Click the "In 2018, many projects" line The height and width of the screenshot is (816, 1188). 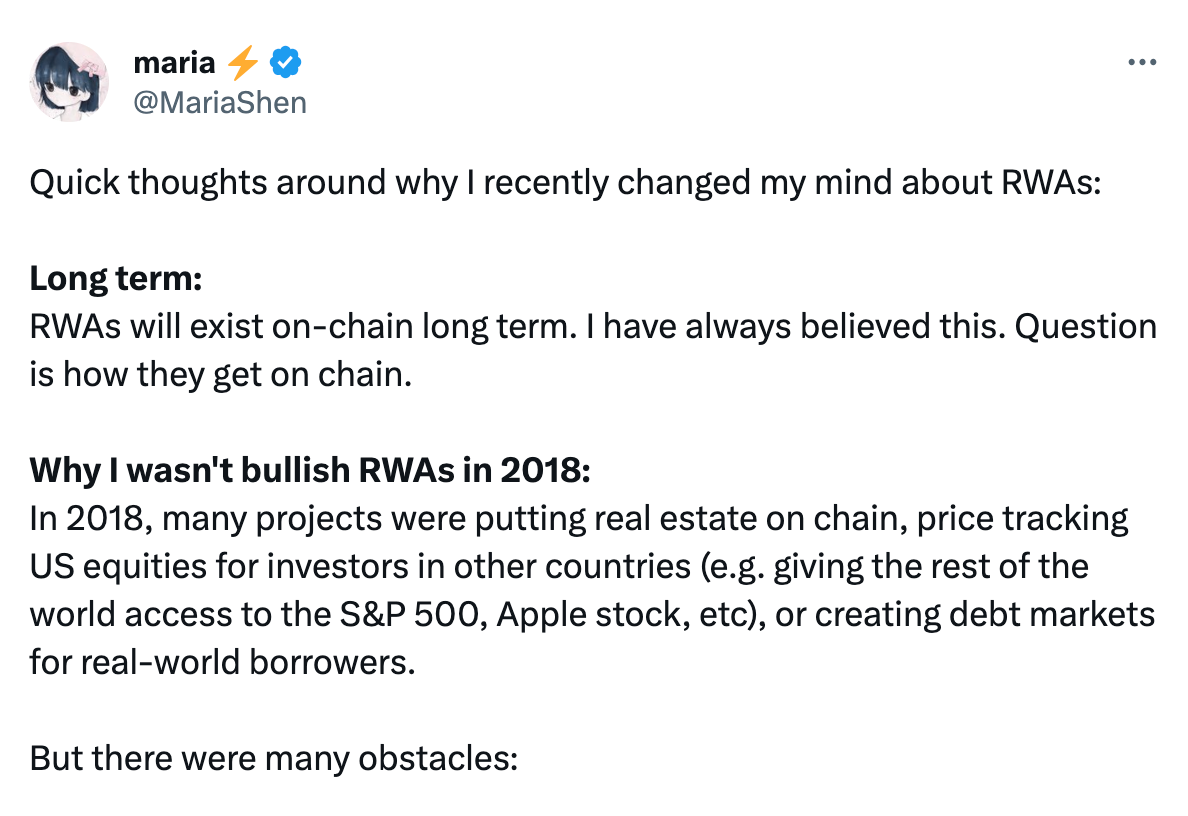tap(200, 519)
